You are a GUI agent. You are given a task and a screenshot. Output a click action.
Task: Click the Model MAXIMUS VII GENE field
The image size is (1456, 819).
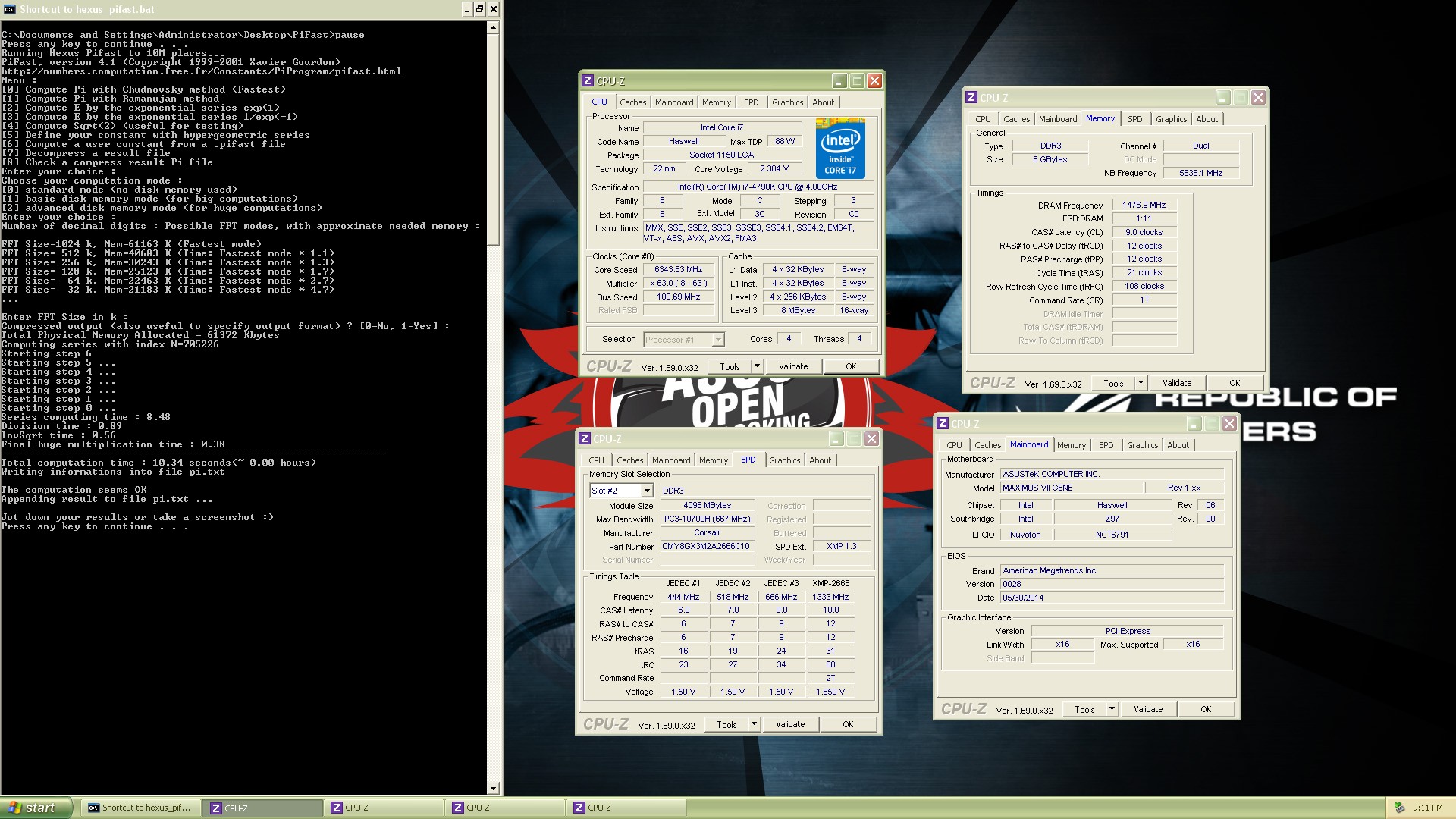(1071, 488)
